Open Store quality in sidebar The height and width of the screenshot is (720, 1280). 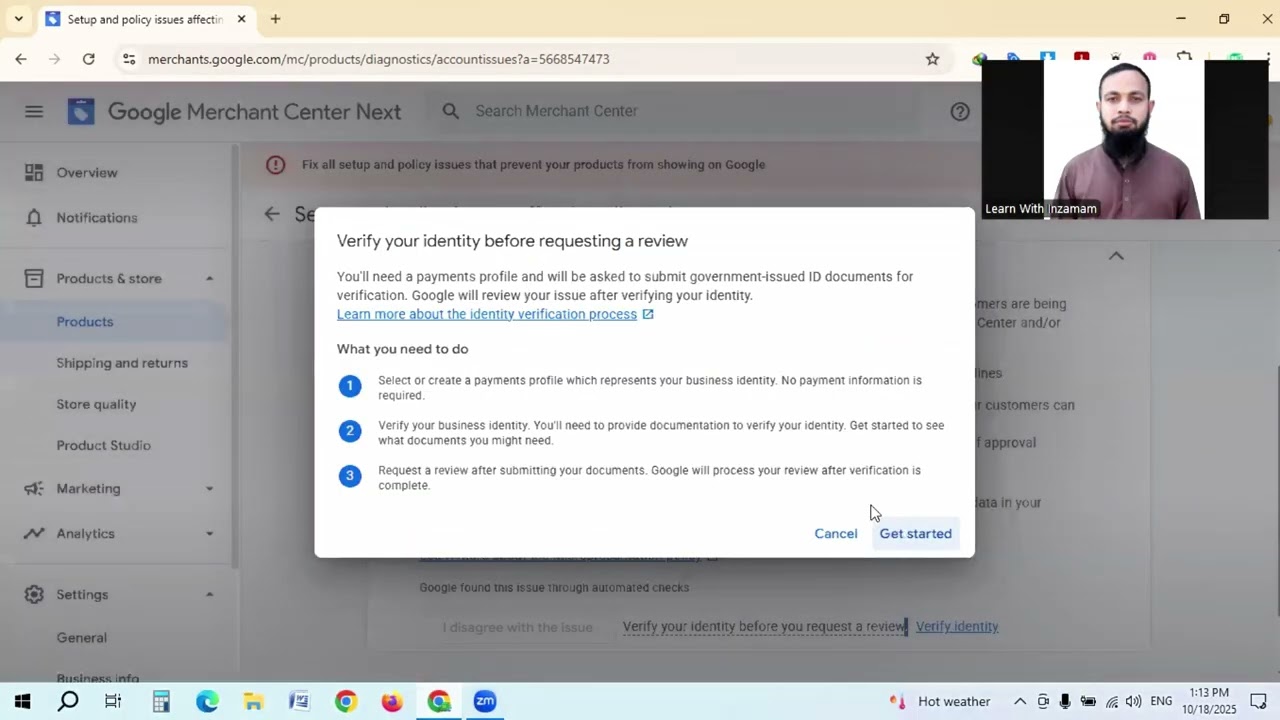coord(96,404)
